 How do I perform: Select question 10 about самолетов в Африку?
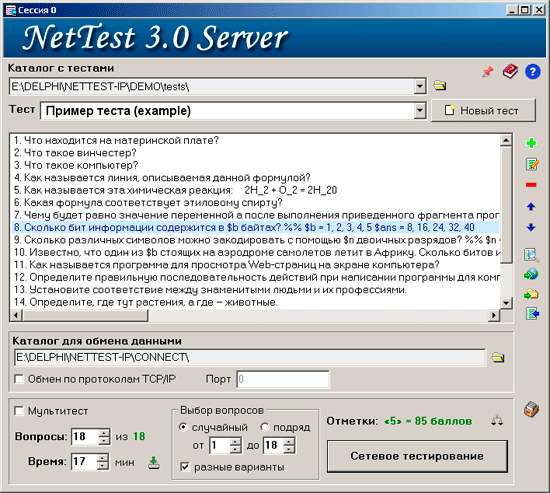tap(255, 252)
